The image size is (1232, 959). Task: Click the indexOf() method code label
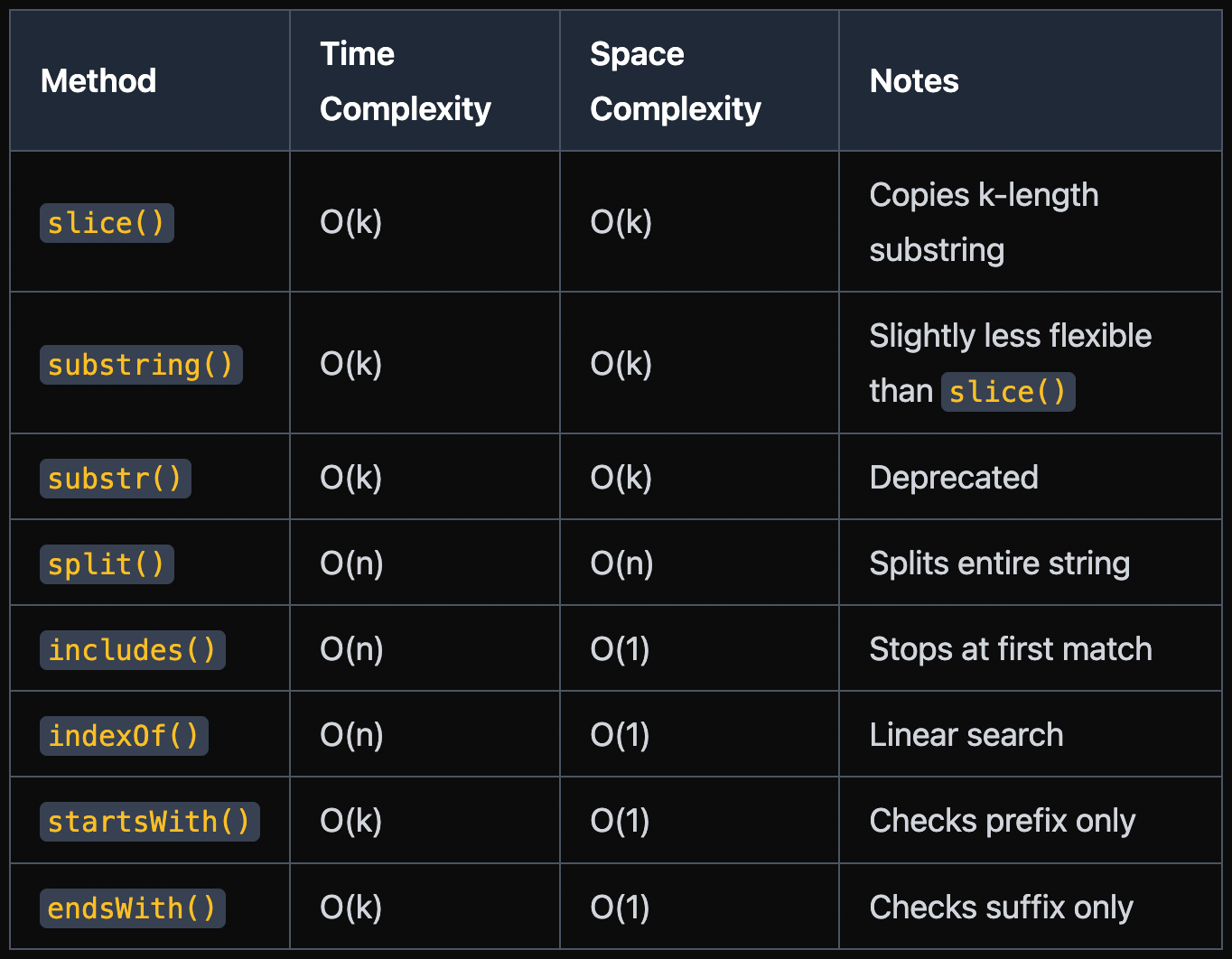click(124, 736)
